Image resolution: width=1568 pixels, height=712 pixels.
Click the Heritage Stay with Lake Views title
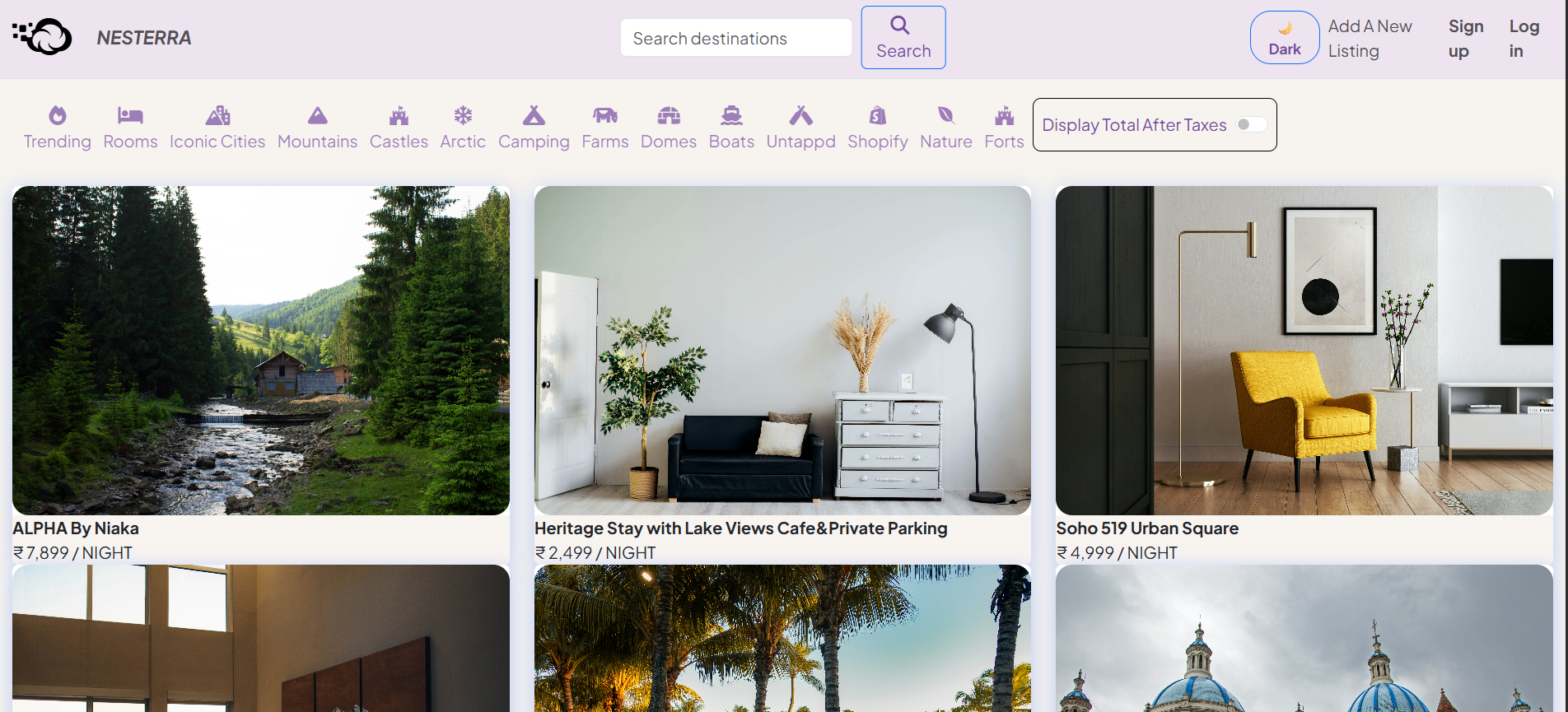(741, 528)
